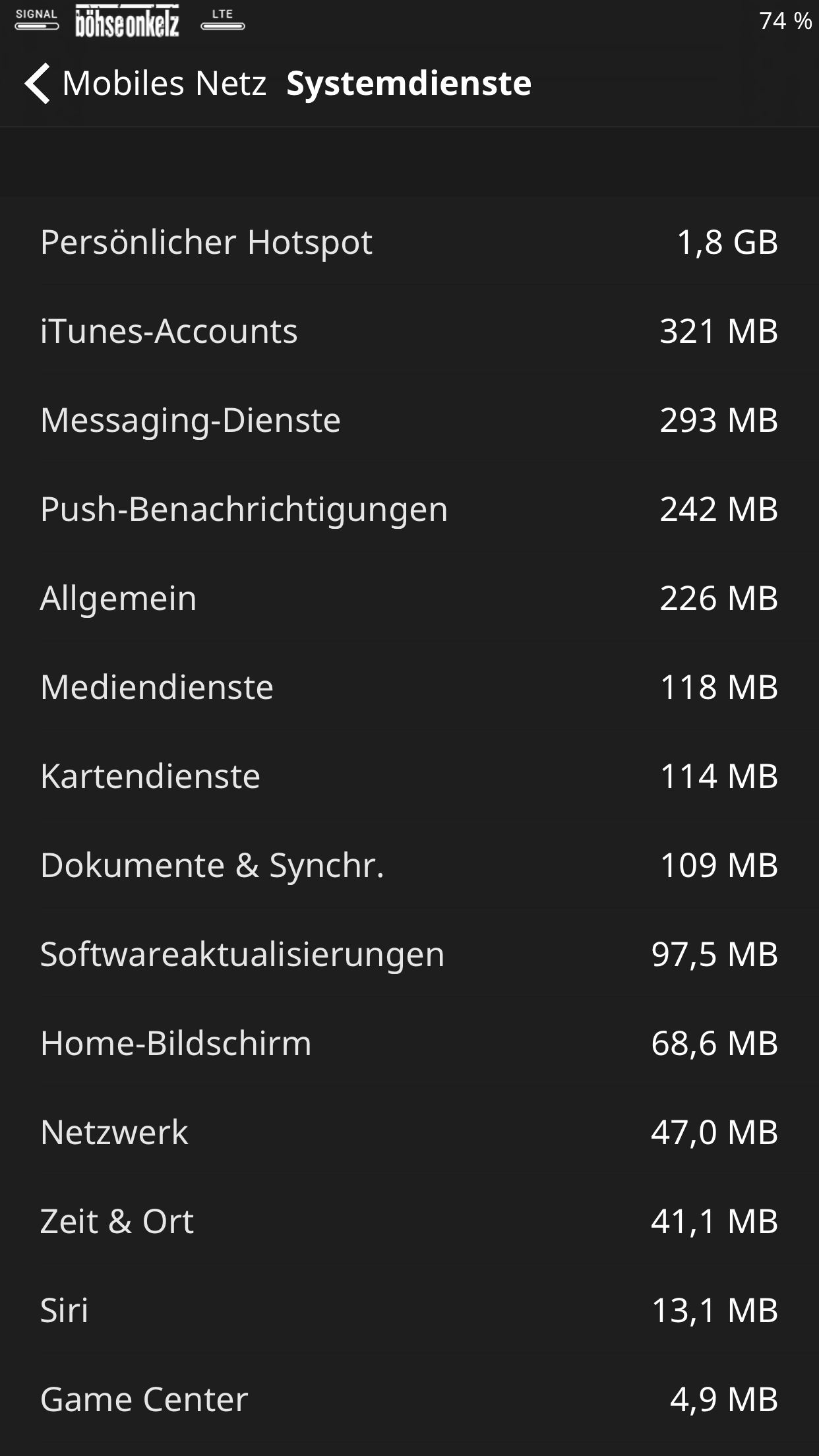
Task: Tap the Push-Benachrichtigungen row
Action: pos(409,509)
